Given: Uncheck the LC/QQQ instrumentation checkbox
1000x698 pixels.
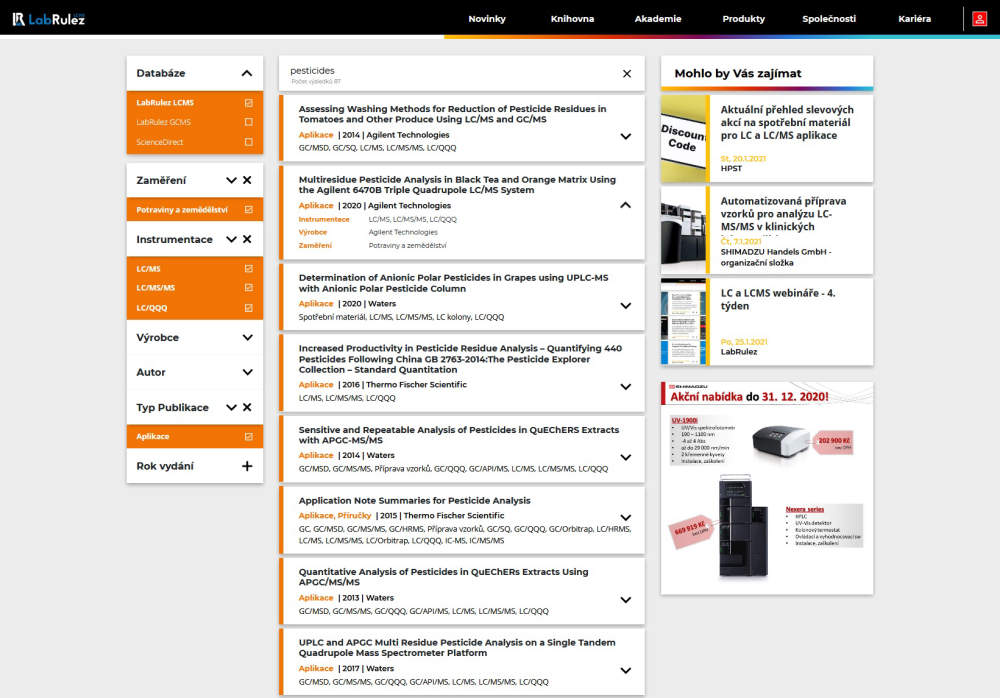Looking at the screenshot, I should (249, 308).
